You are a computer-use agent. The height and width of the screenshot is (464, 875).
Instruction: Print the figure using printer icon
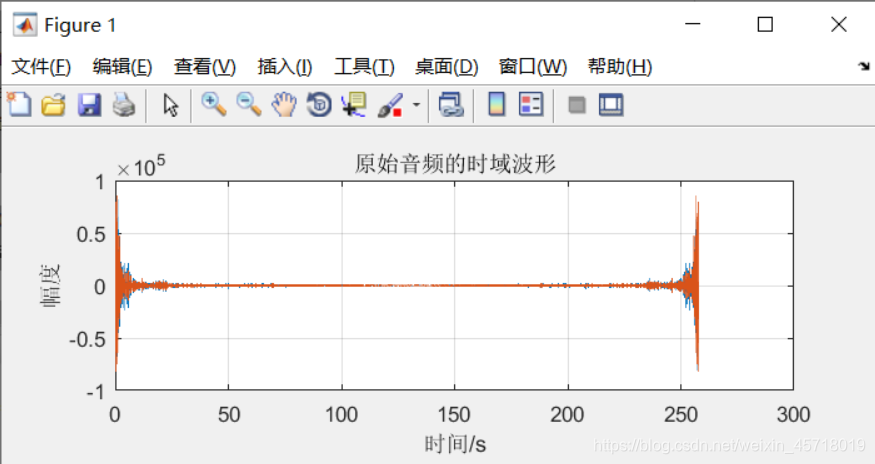[x=124, y=104]
